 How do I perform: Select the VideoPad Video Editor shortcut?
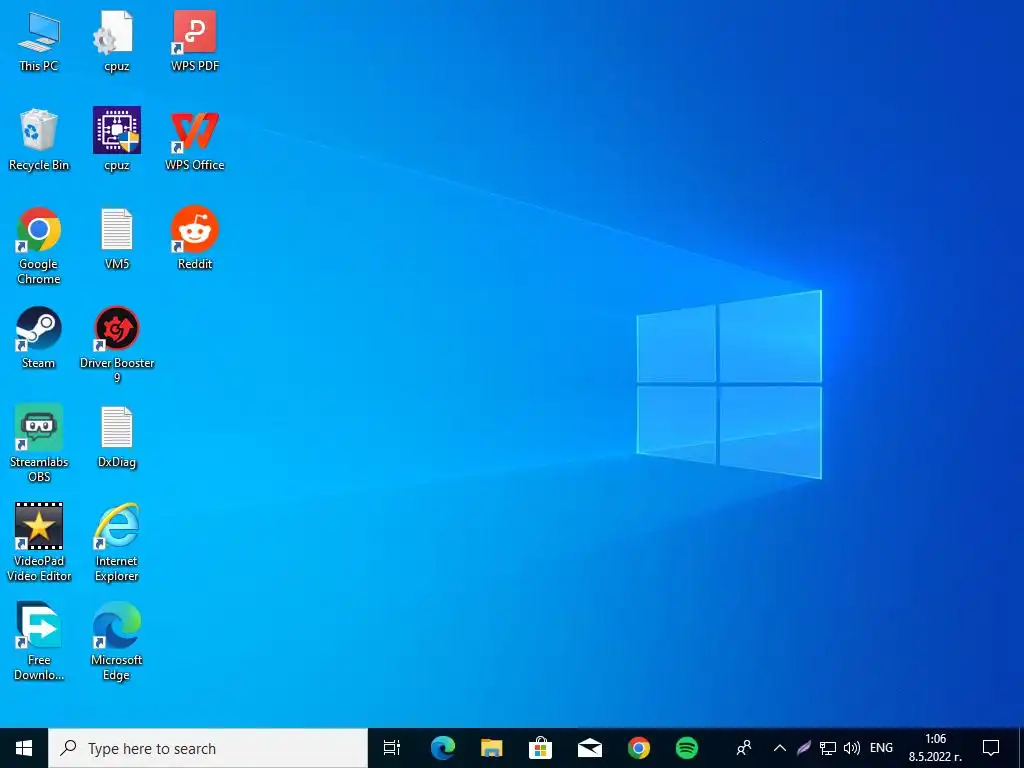point(39,542)
